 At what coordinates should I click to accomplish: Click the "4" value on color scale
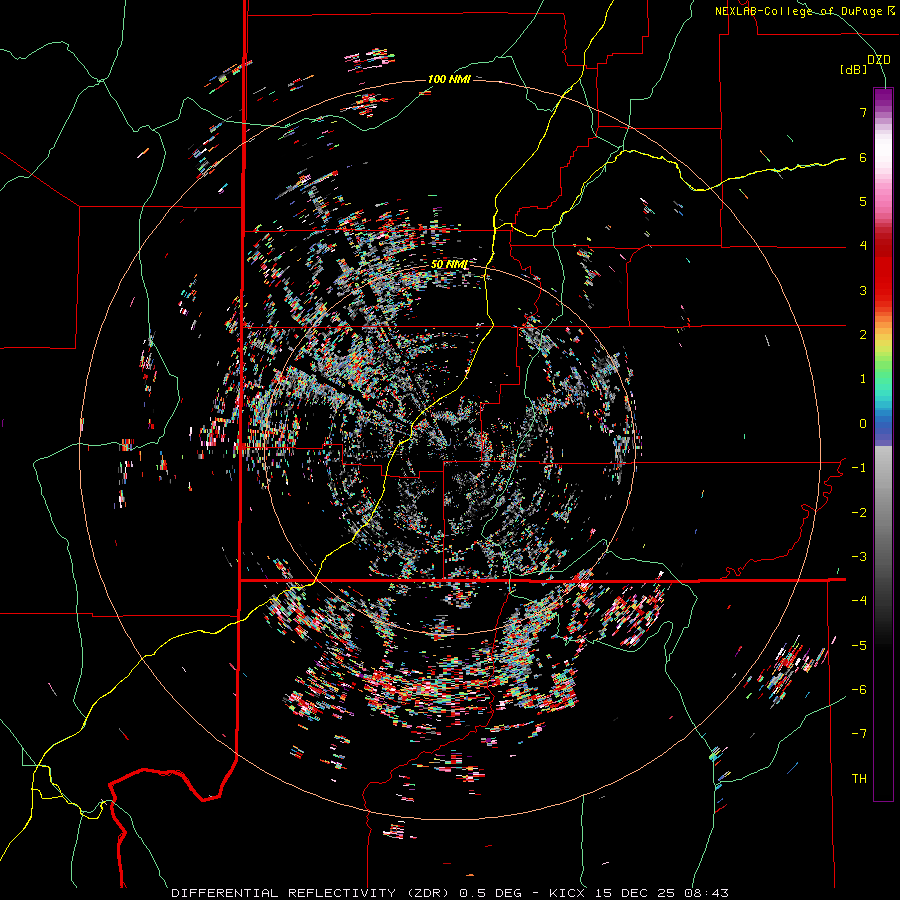tap(863, 246)
